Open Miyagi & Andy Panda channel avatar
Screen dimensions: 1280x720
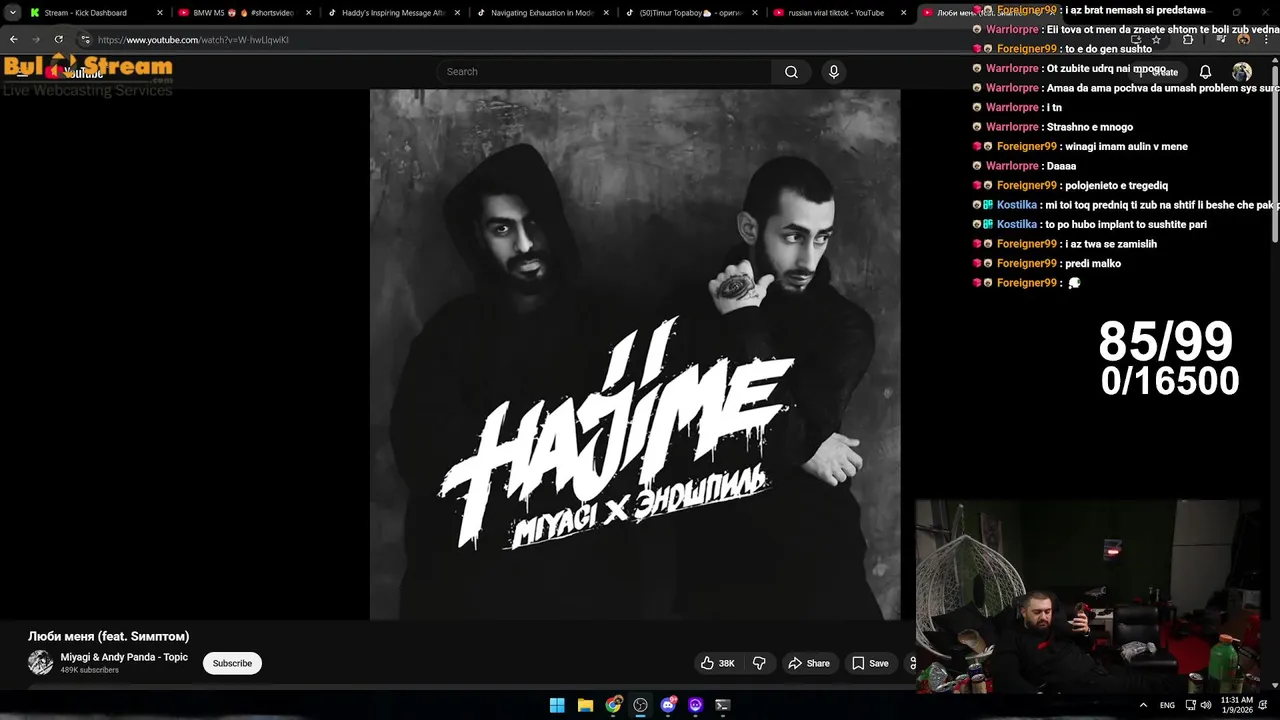40,662
